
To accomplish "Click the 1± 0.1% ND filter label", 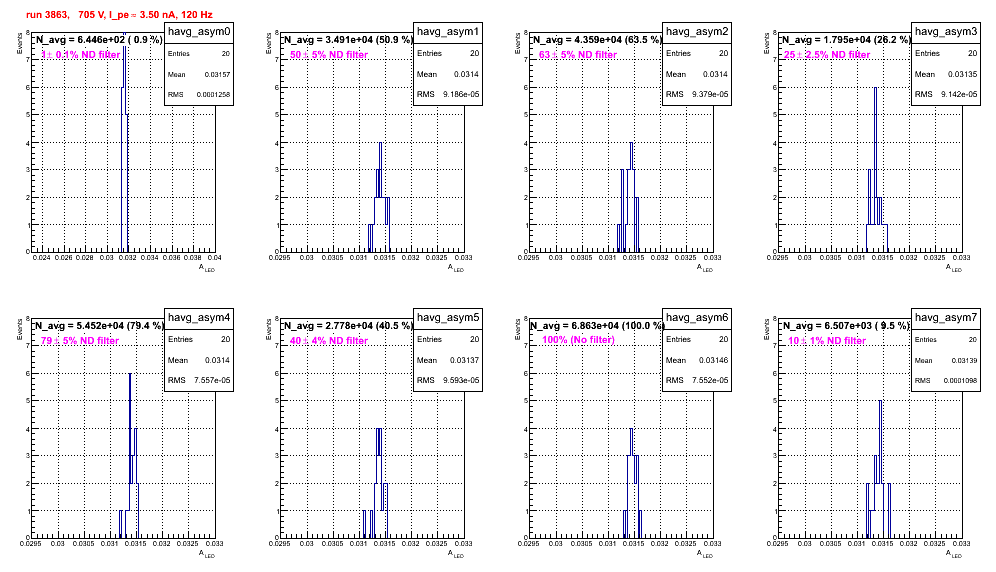I will 81,55.
